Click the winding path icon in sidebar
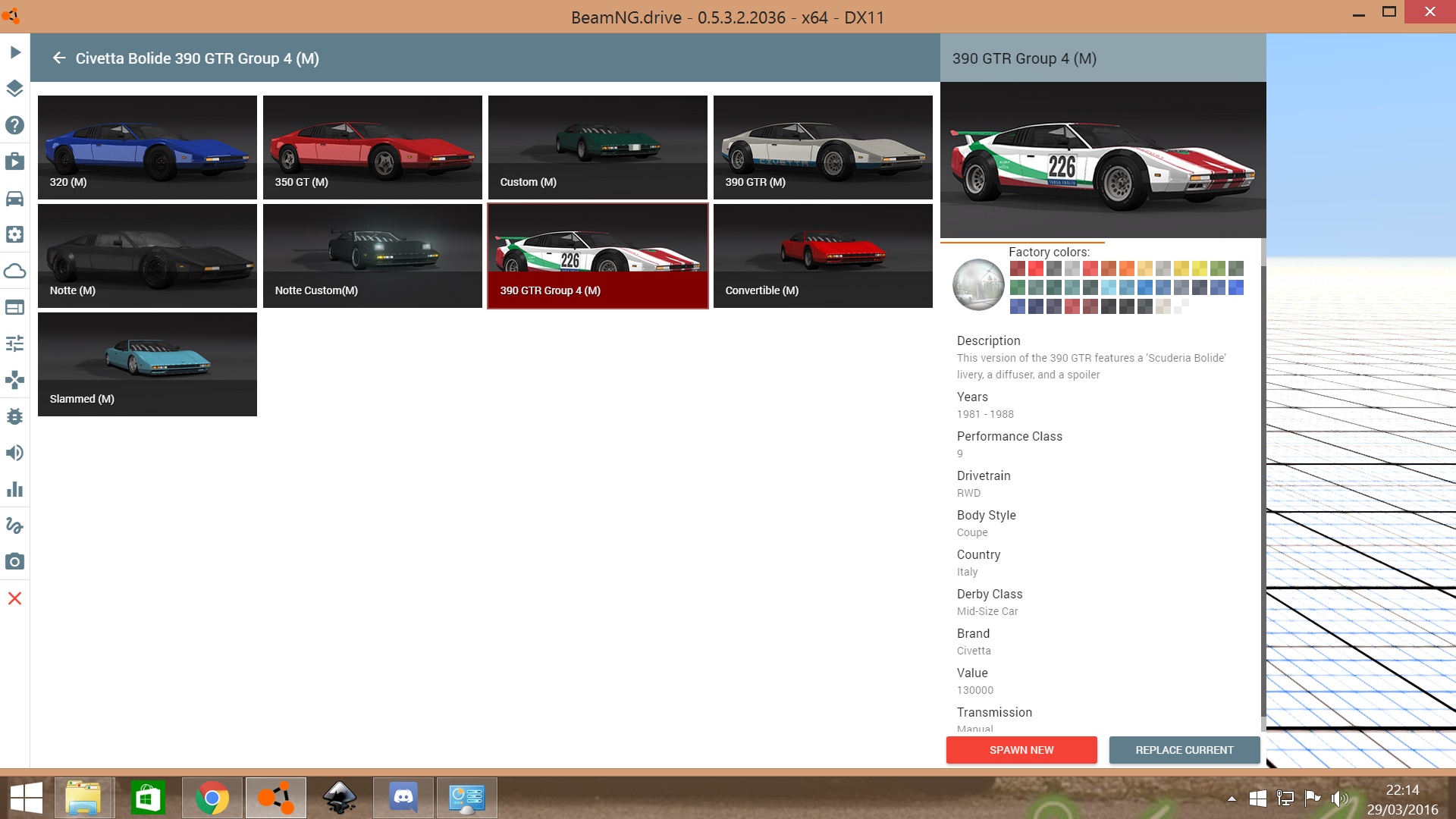Image resolution: width=1456 pixels, height=819 pixels. 14,526
